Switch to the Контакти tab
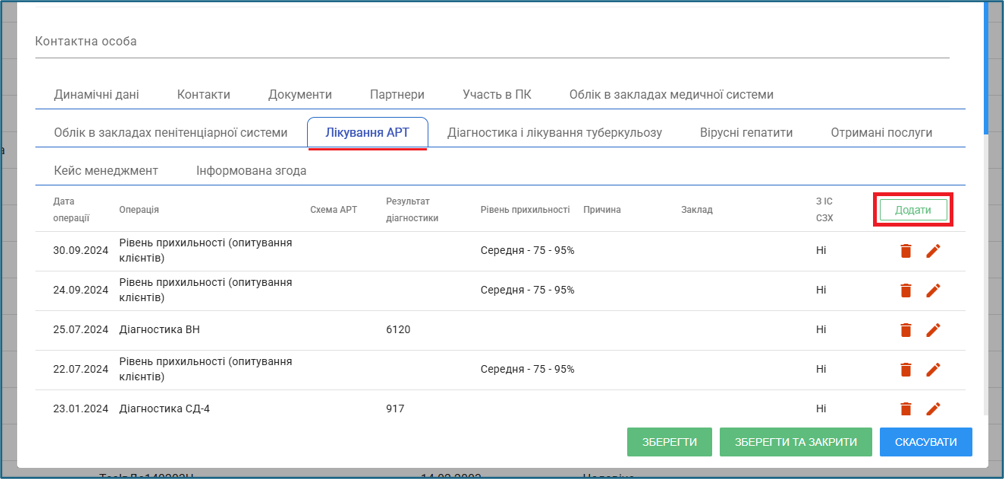 click(x=204, y=95)
